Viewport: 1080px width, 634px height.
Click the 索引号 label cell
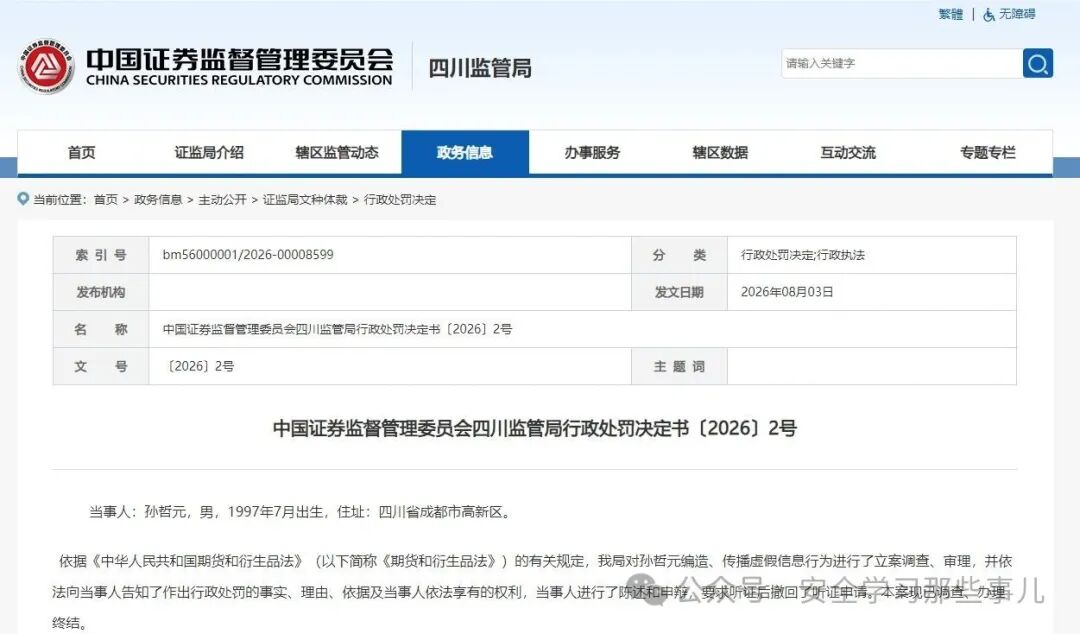coord(101,255)
